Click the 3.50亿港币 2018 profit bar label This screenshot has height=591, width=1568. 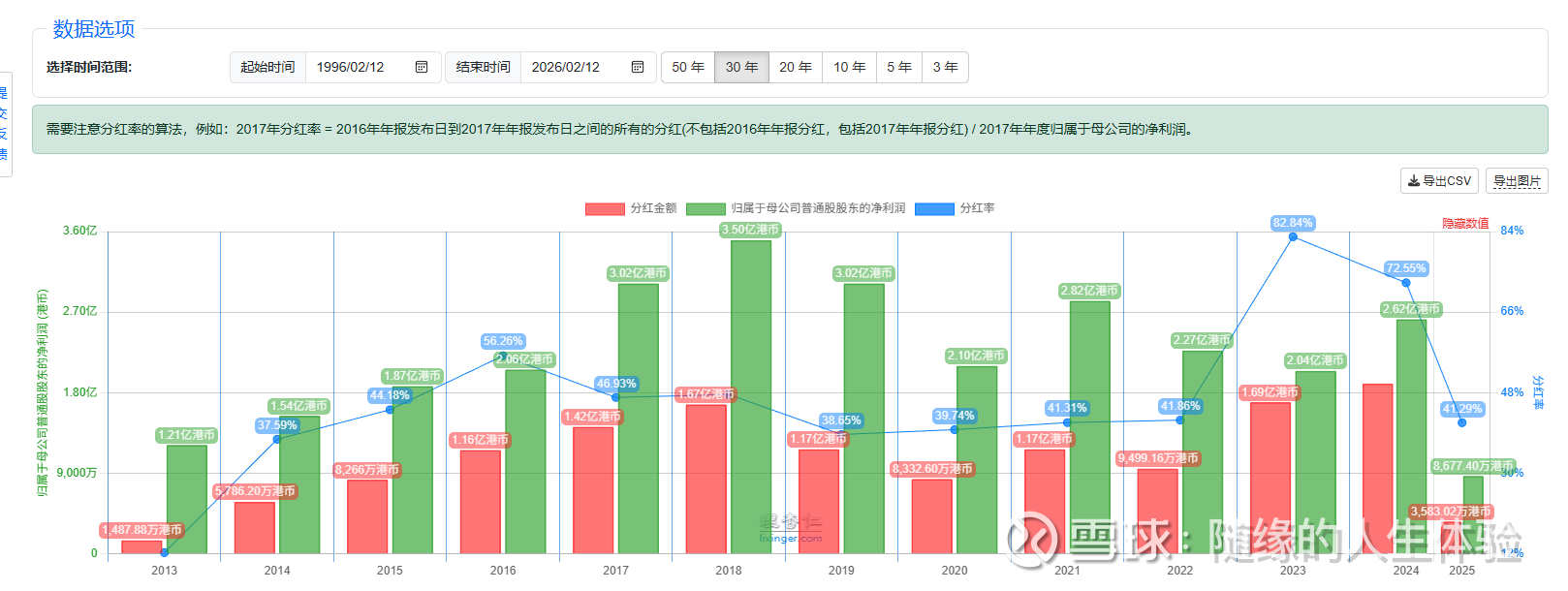click(751, 230)
